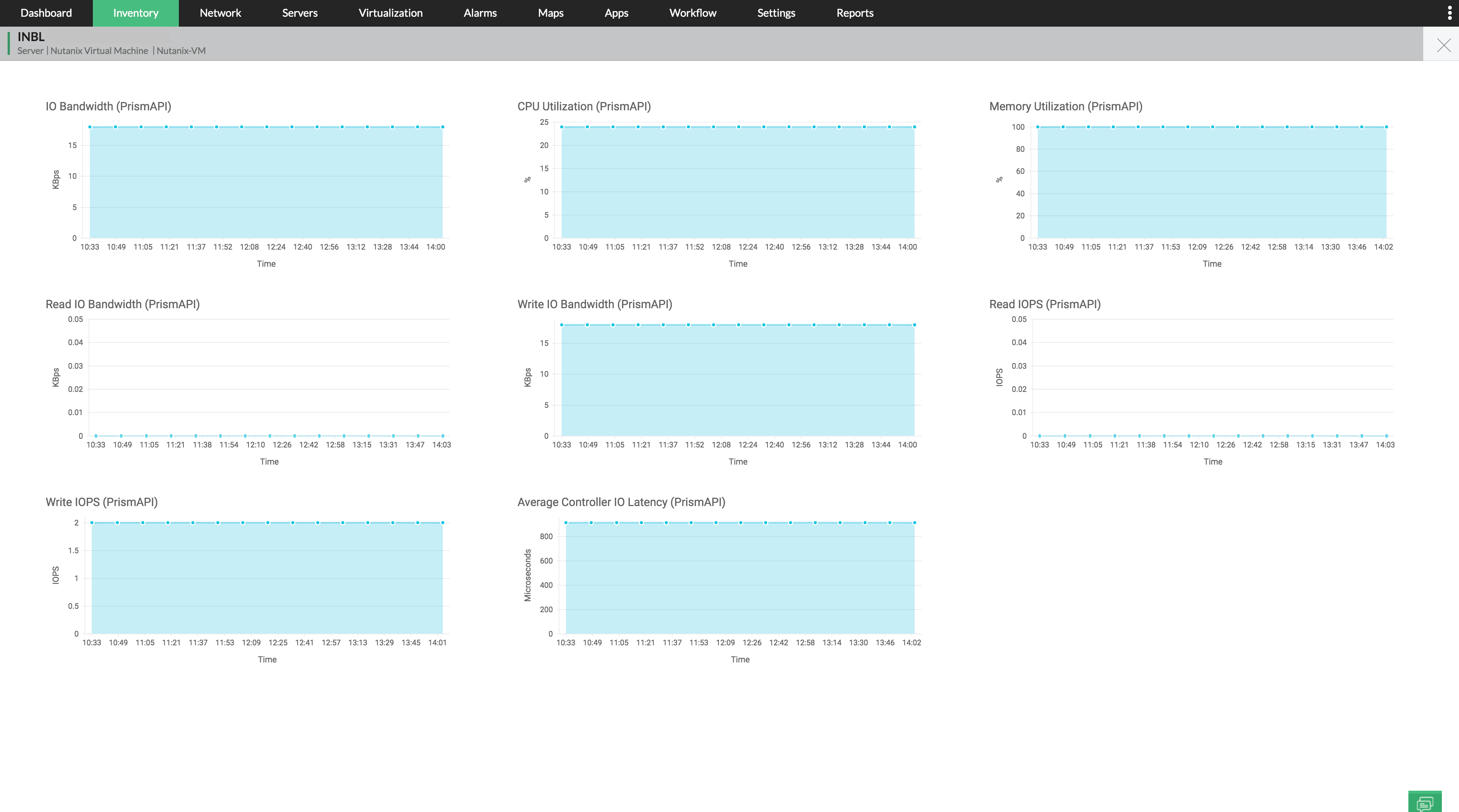The height and width of the screenshot is (812, 1459).
Task: Click inside the Write IOPS chart area
Action: [x=267, y=578]
